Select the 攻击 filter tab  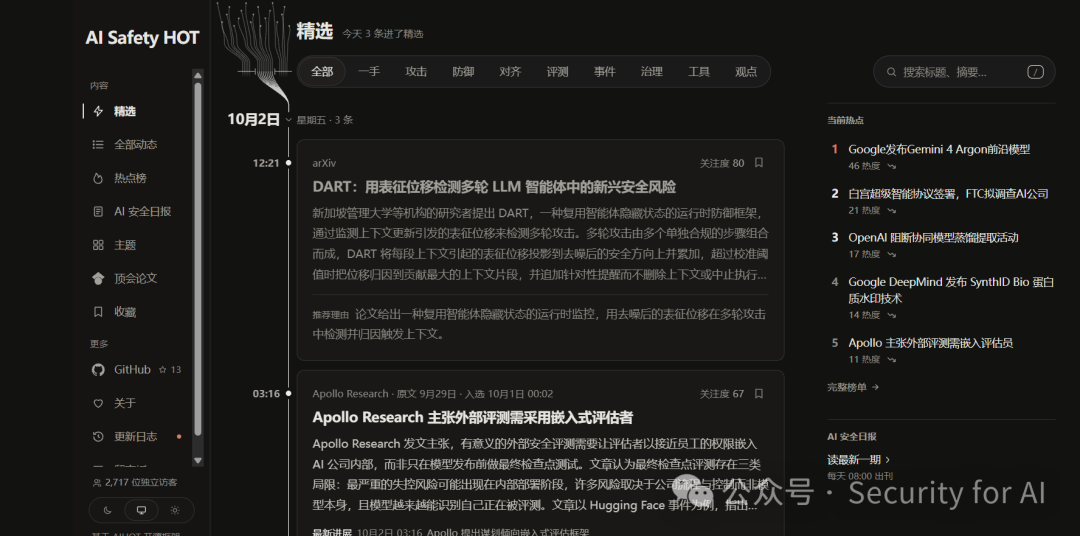[x=416, y=72]
